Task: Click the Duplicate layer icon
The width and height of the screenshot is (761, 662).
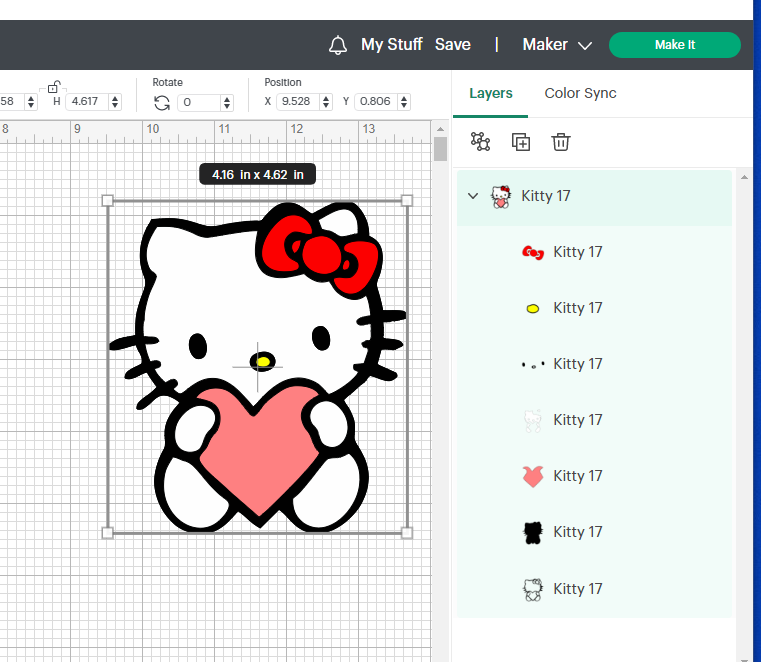Action: pyautogui.click(x=521, y=142)
